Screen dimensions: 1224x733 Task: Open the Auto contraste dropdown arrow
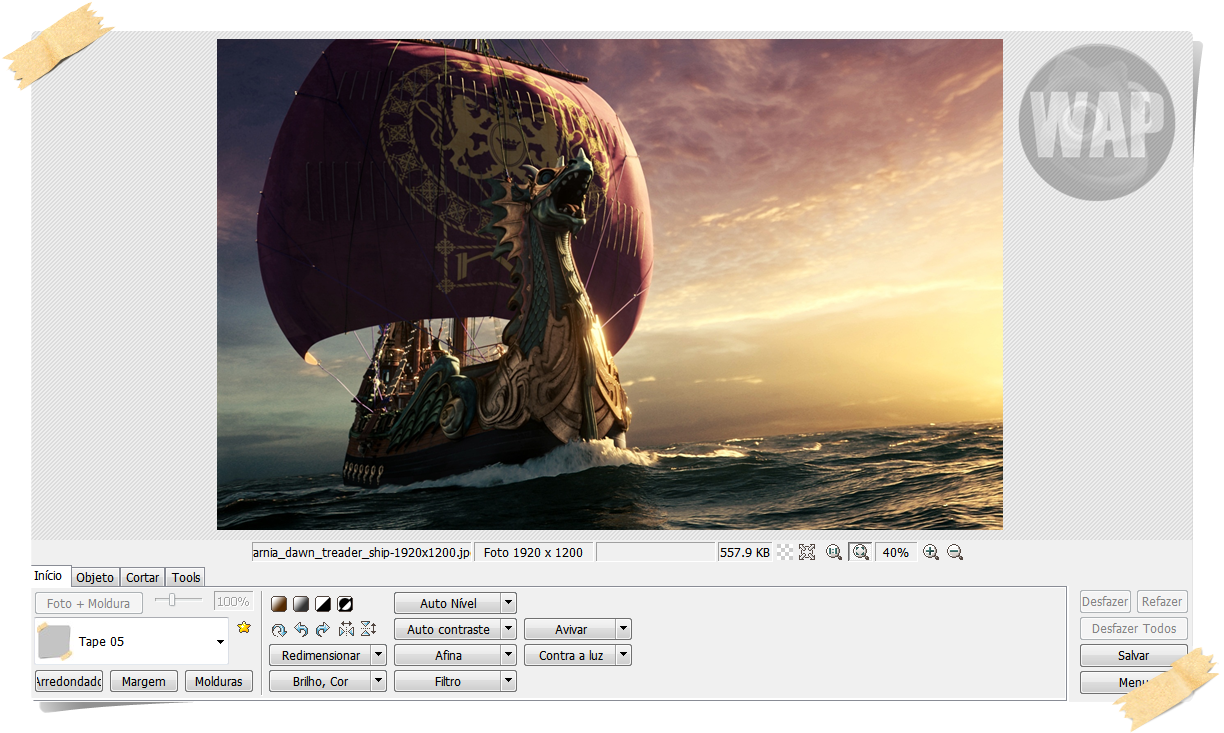[x=509, y=629]
